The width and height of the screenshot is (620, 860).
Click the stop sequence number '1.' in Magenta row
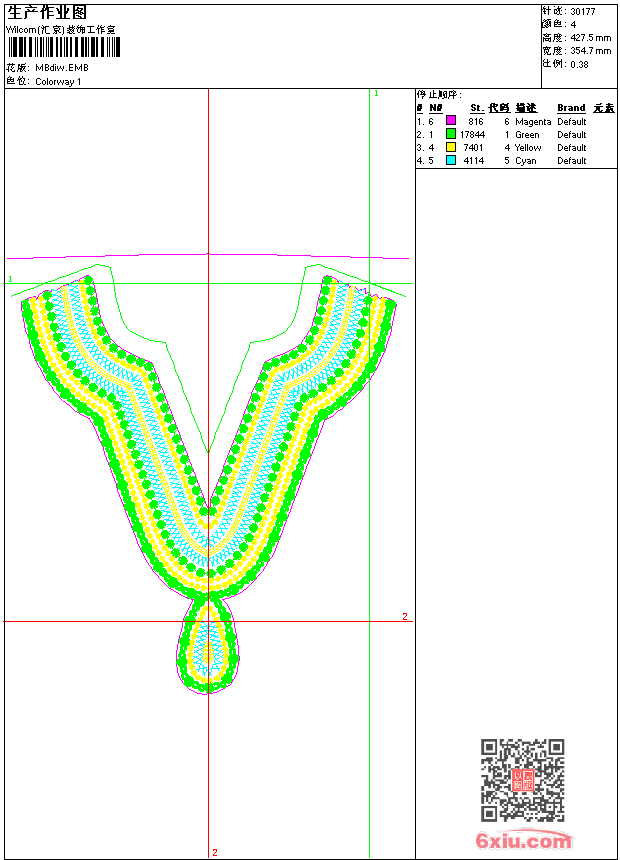(420, 121)
